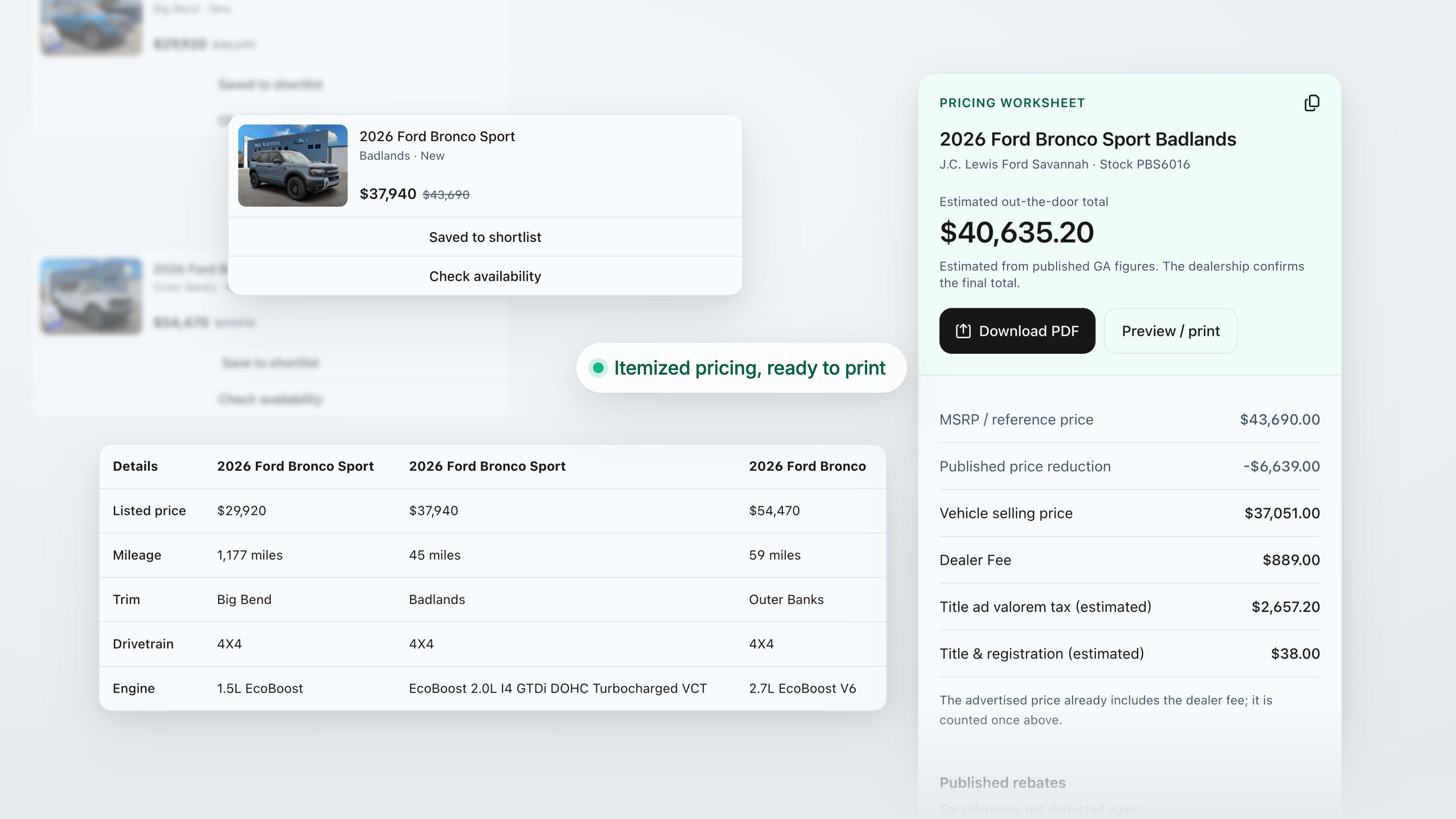Click J.C. Lewis Ford Savannah stock line

click(1064, 165)
